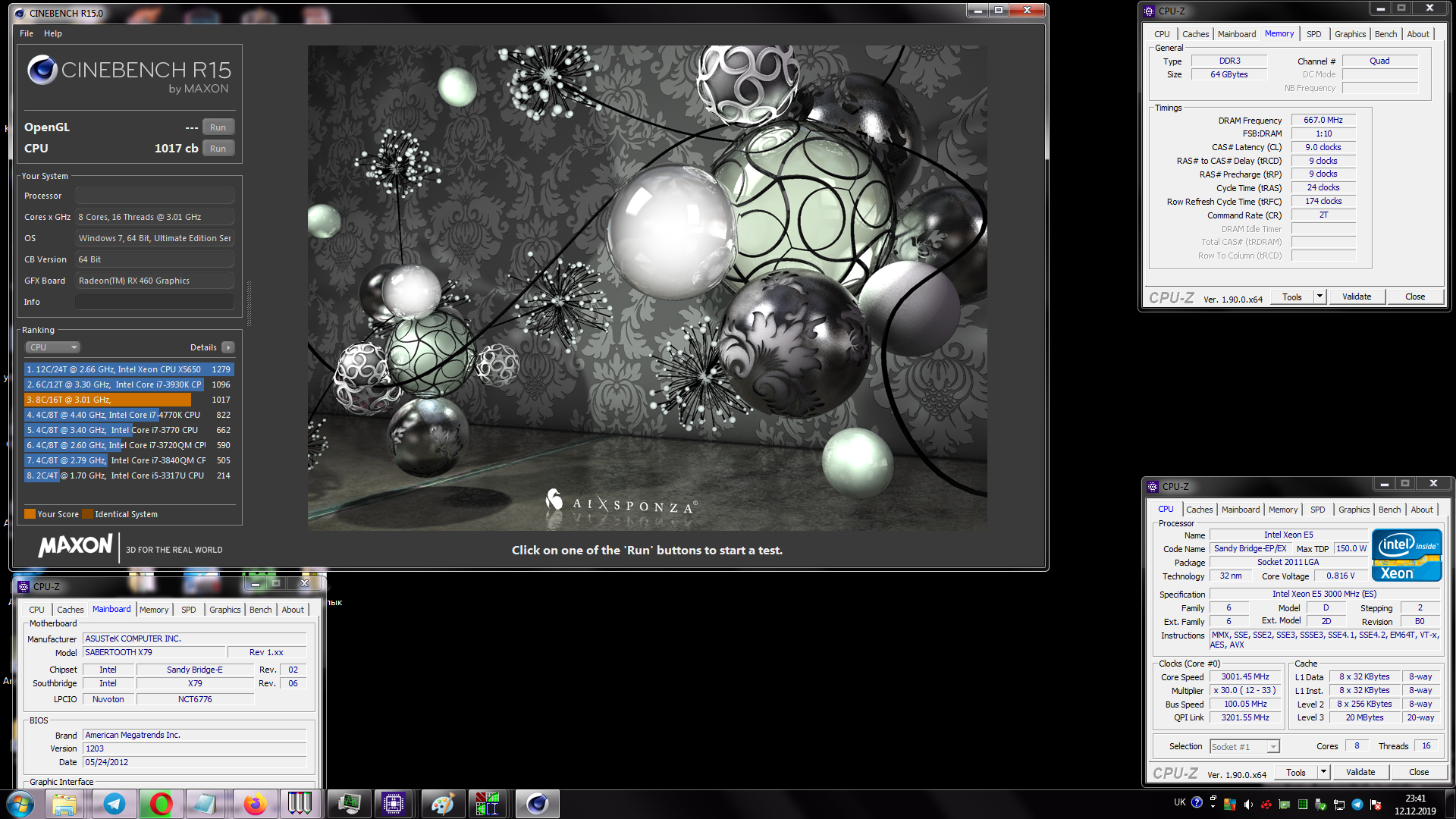Open Tools dropdown arrow in CPU tab window
The width and height of the screenshot is (1456, 819).
[x=1323, y=772]
